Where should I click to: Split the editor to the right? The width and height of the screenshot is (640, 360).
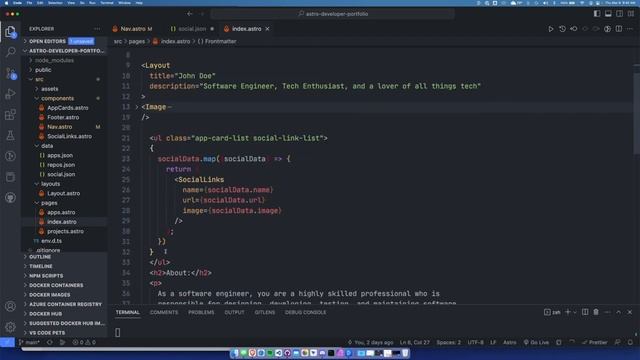619,29
